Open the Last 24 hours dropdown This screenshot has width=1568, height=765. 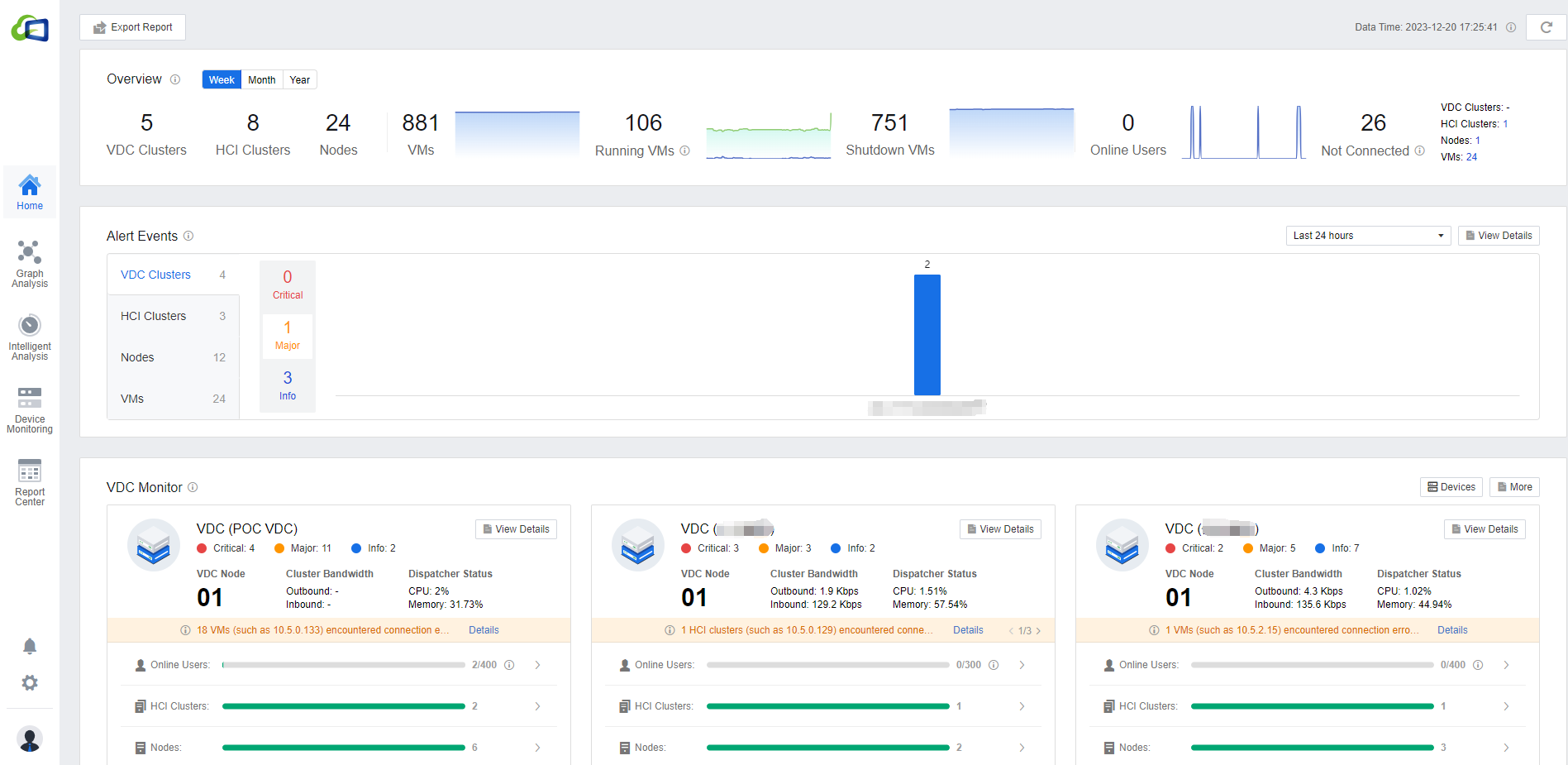[1368, 236]
